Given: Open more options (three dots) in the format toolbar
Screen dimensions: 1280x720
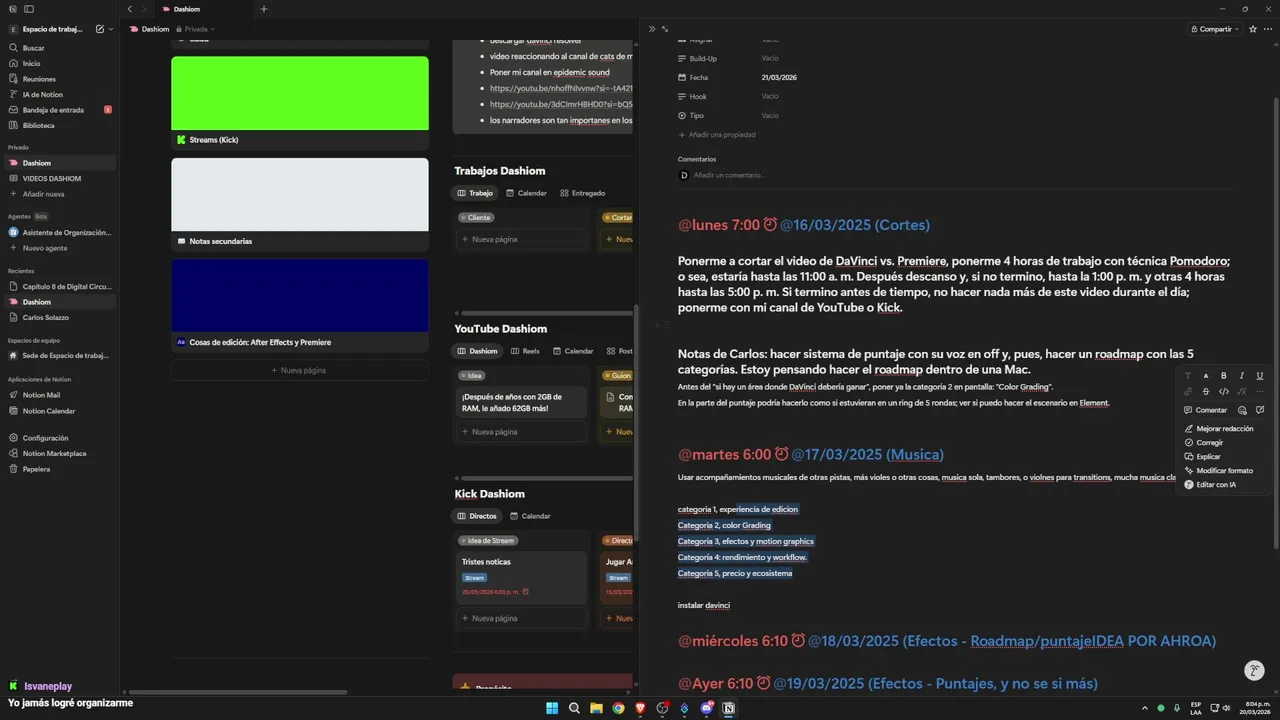Looking at the screenshot, I should pyautogui.click(x=1259, y=392).
